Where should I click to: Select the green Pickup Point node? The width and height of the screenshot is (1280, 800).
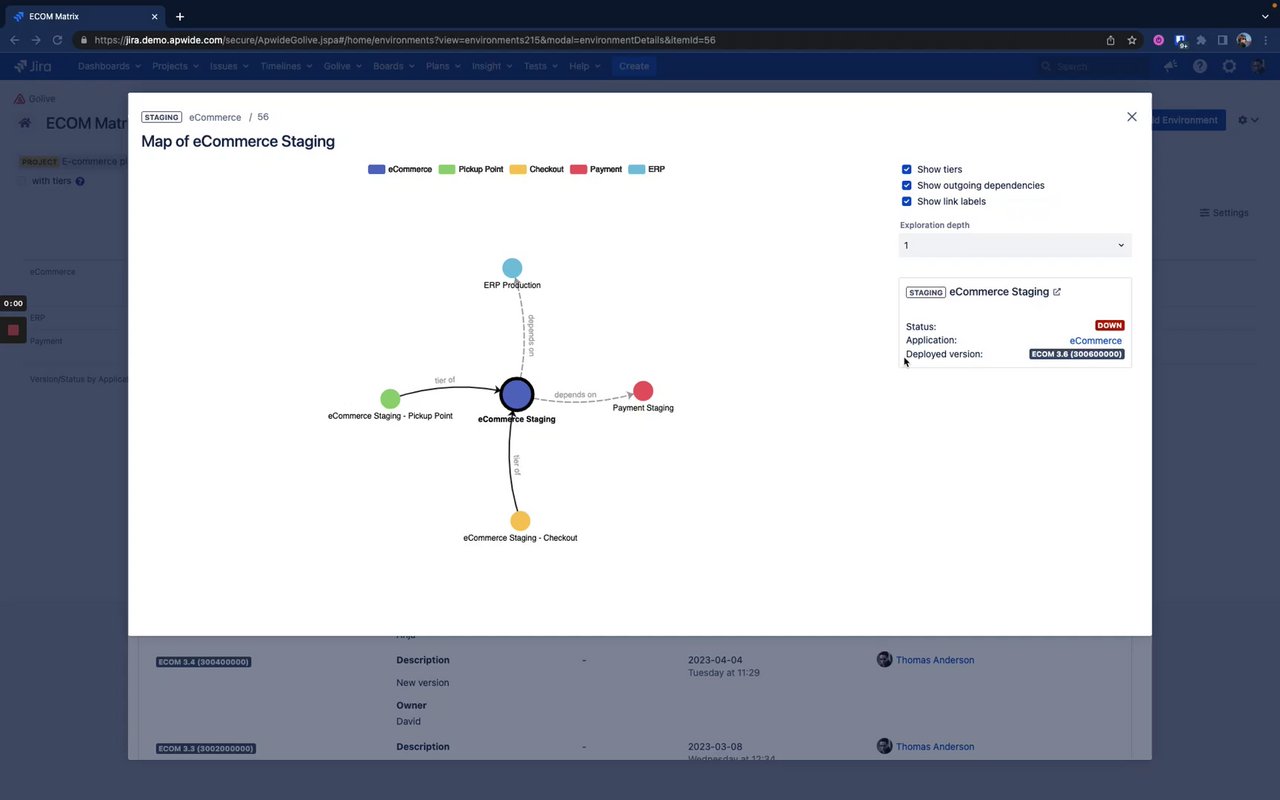(390, 399)
